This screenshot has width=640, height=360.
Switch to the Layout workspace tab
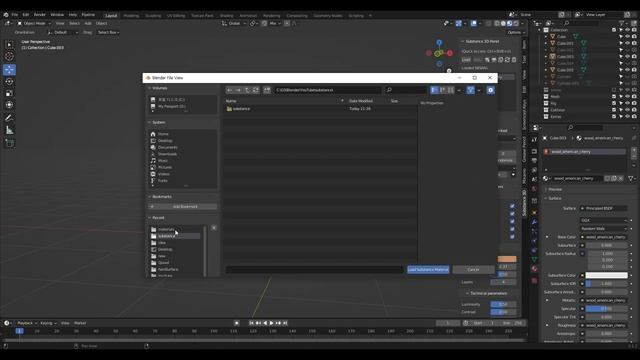click(111, 16)
